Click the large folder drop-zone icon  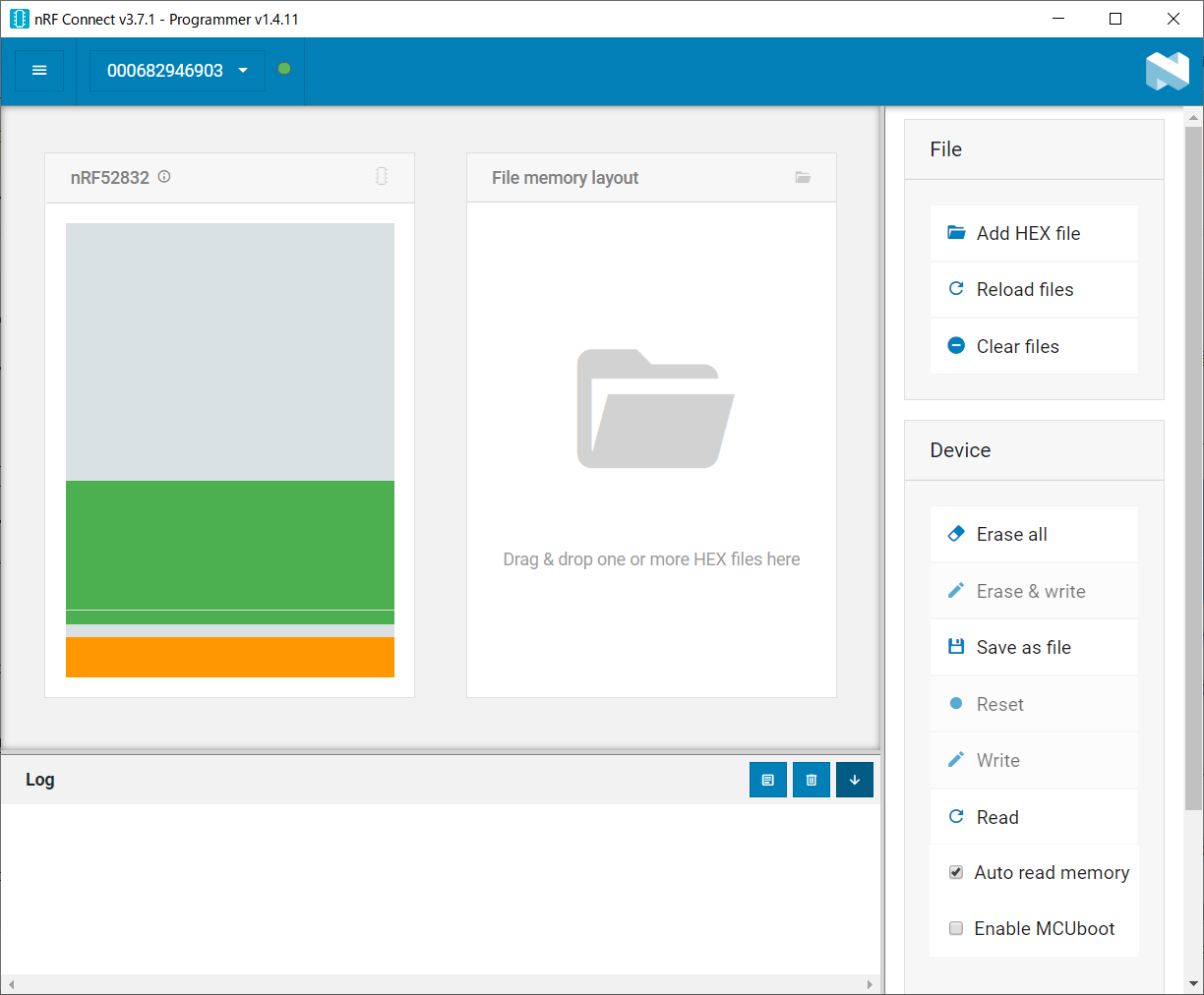pyautogui.click(x=655, y=409)
